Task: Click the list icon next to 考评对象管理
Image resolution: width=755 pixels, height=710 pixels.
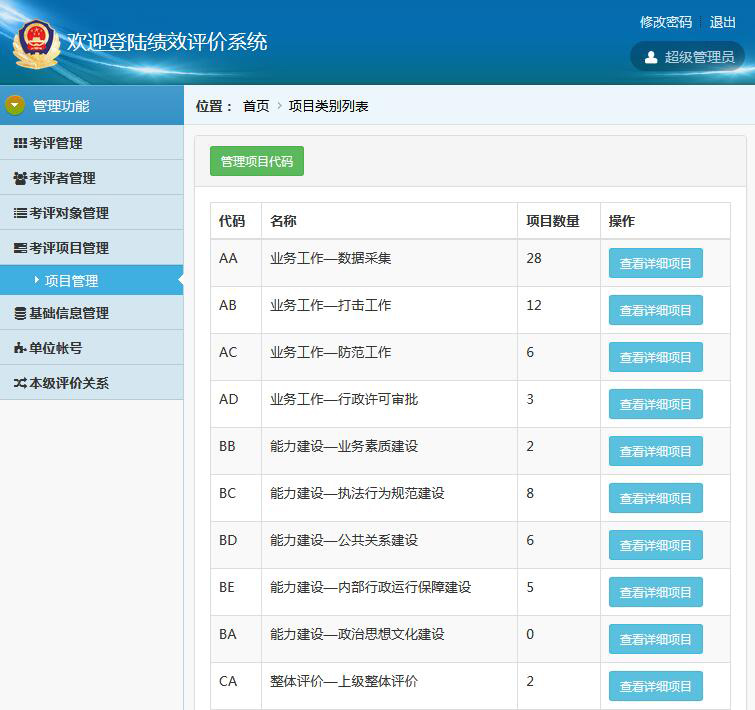Action: (20, 213)
